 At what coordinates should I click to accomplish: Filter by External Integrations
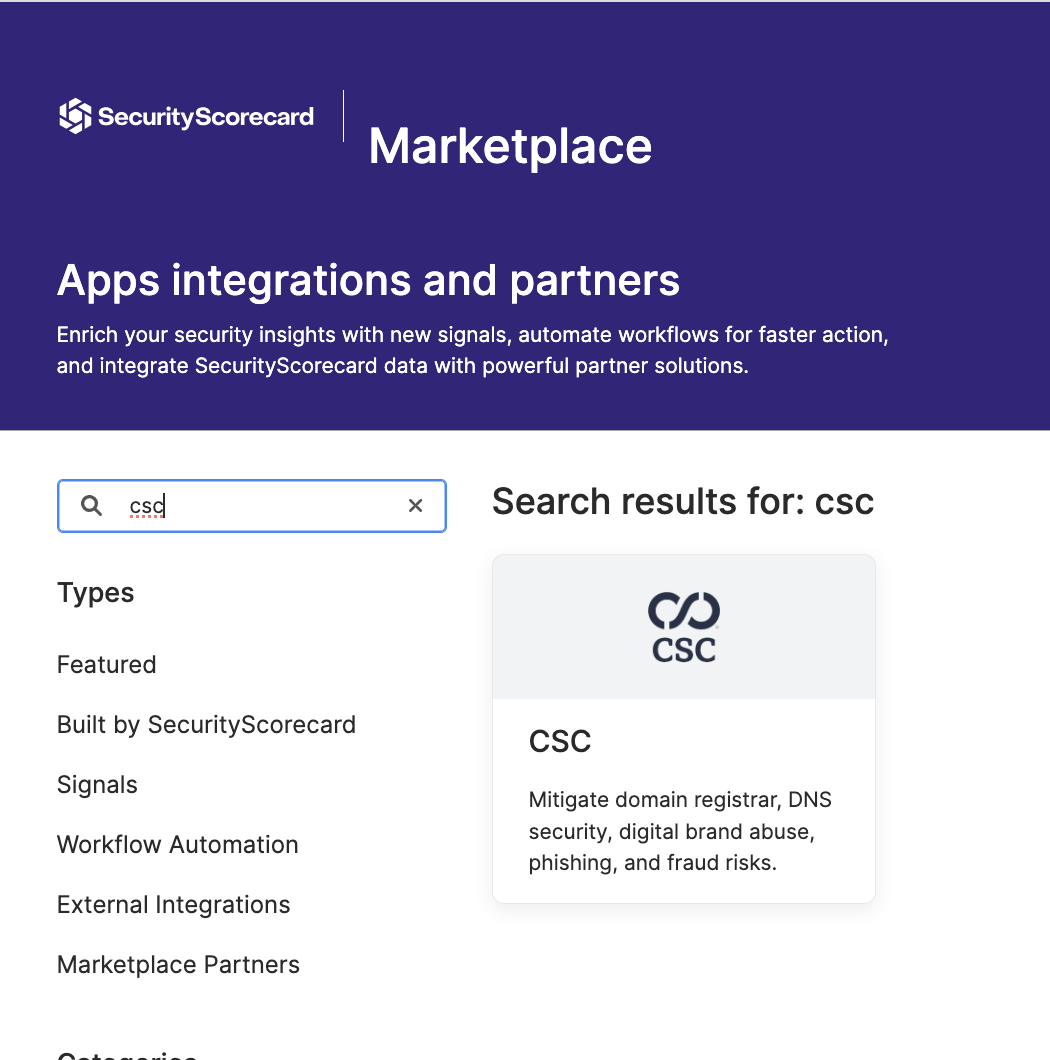click(173, 904)
